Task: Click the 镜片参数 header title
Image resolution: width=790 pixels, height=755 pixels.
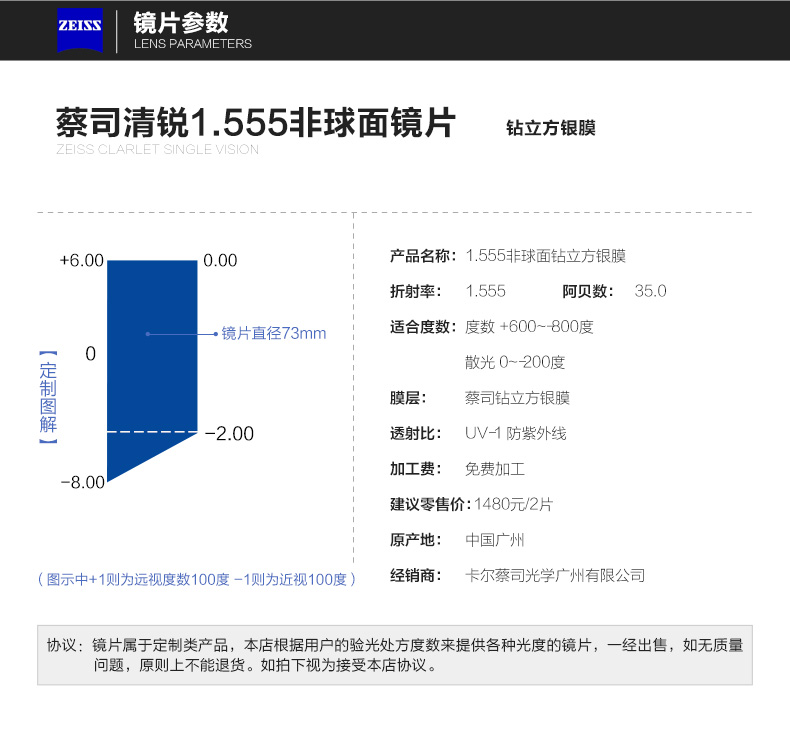Action: click(x=181, y=23)
